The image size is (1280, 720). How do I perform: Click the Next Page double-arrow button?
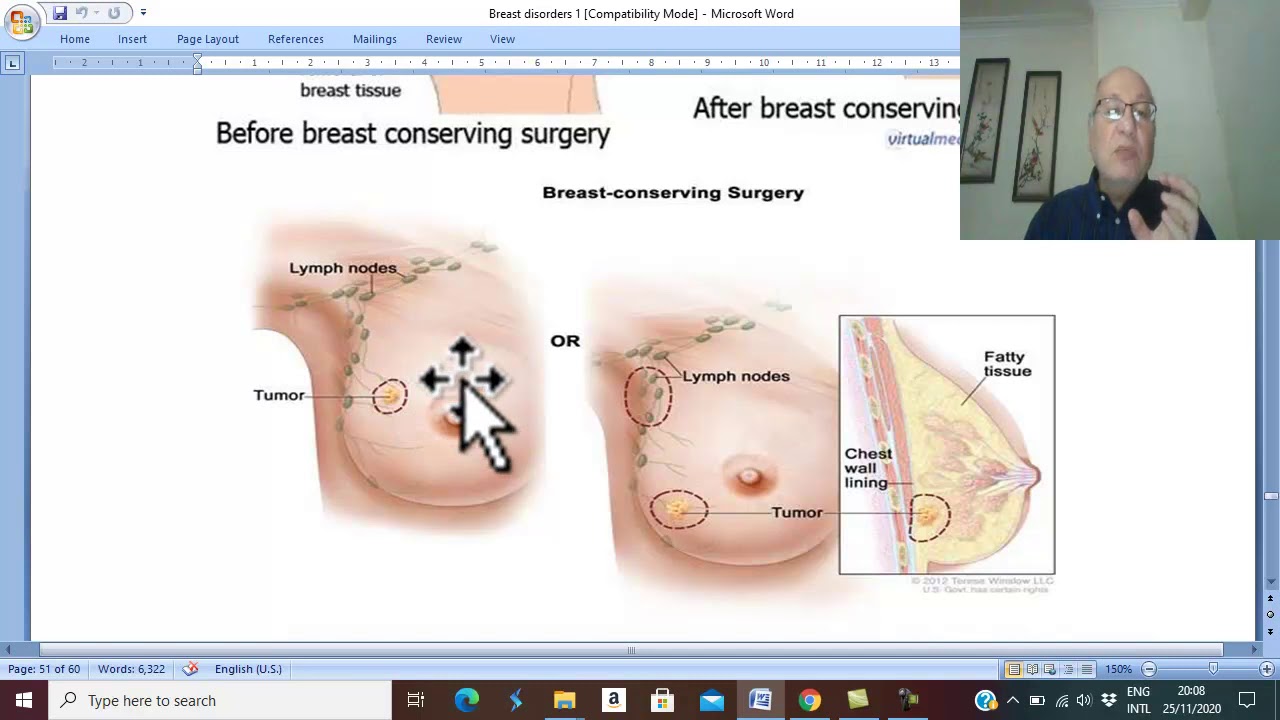pos(1271,630)
